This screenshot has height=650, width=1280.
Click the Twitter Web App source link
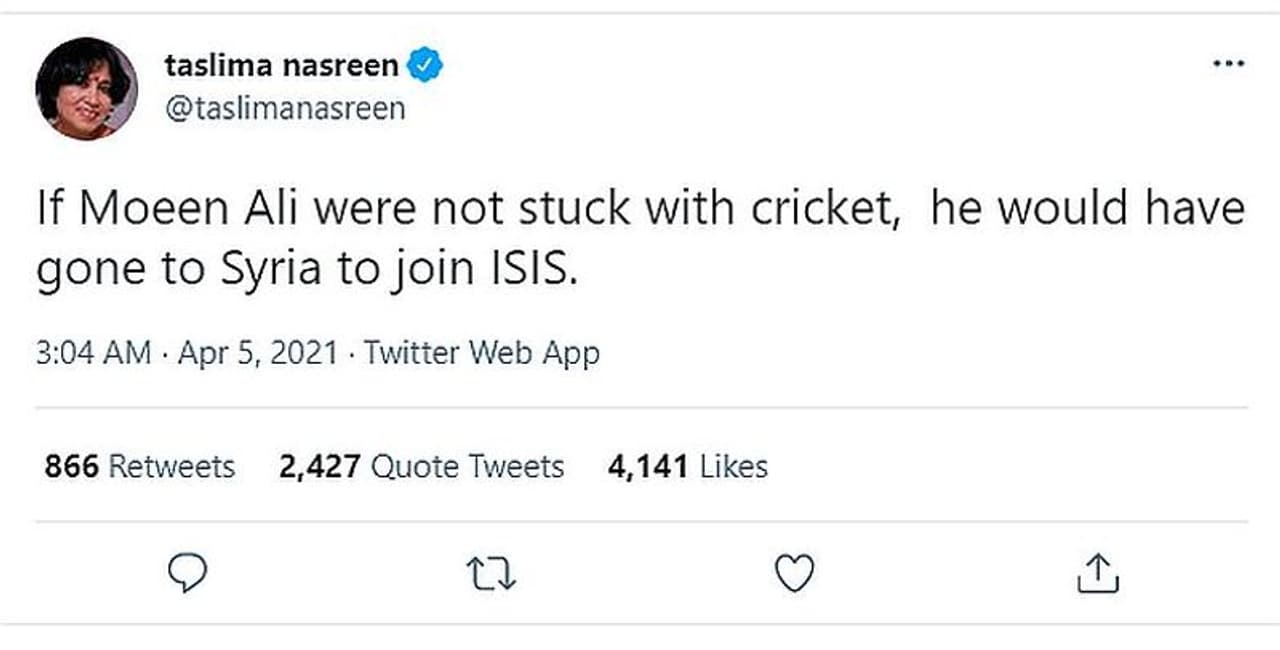(x=481, y=353)
